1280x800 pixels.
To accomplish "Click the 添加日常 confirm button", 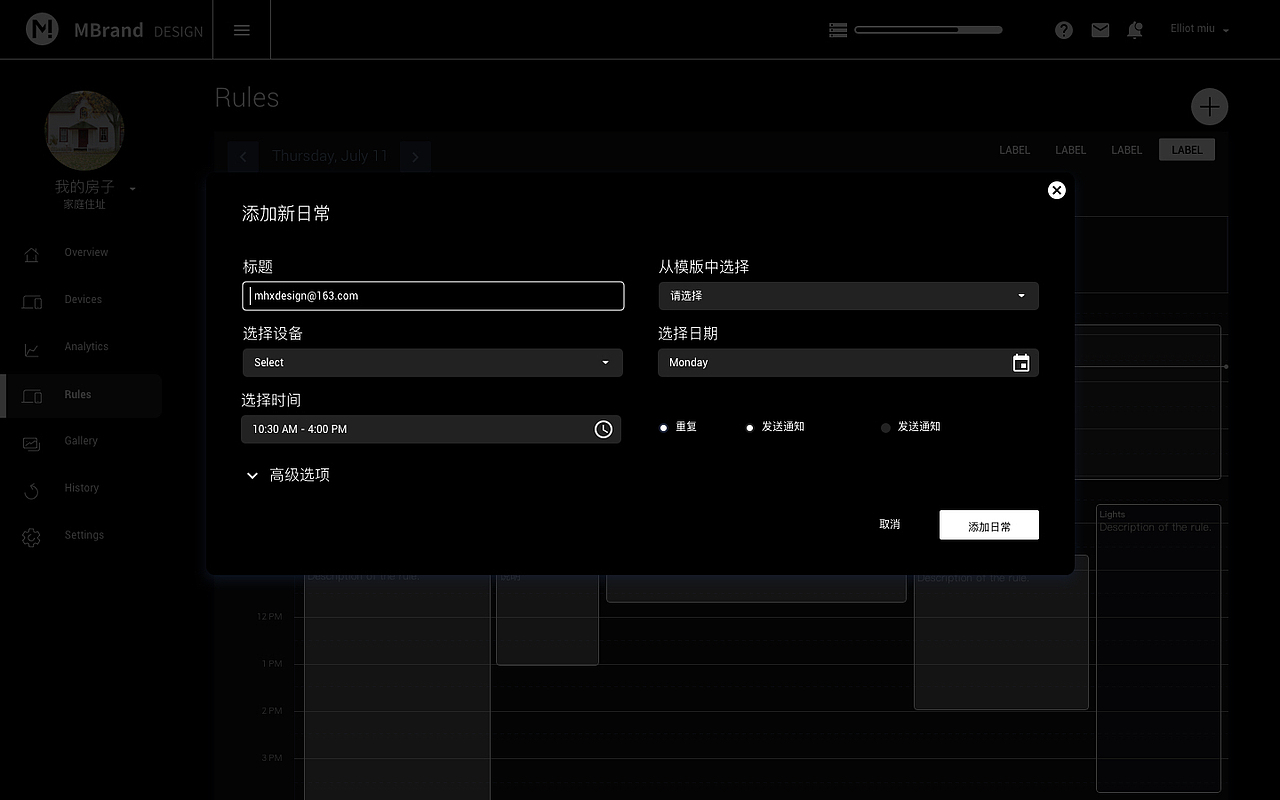I will pos(989,524).
